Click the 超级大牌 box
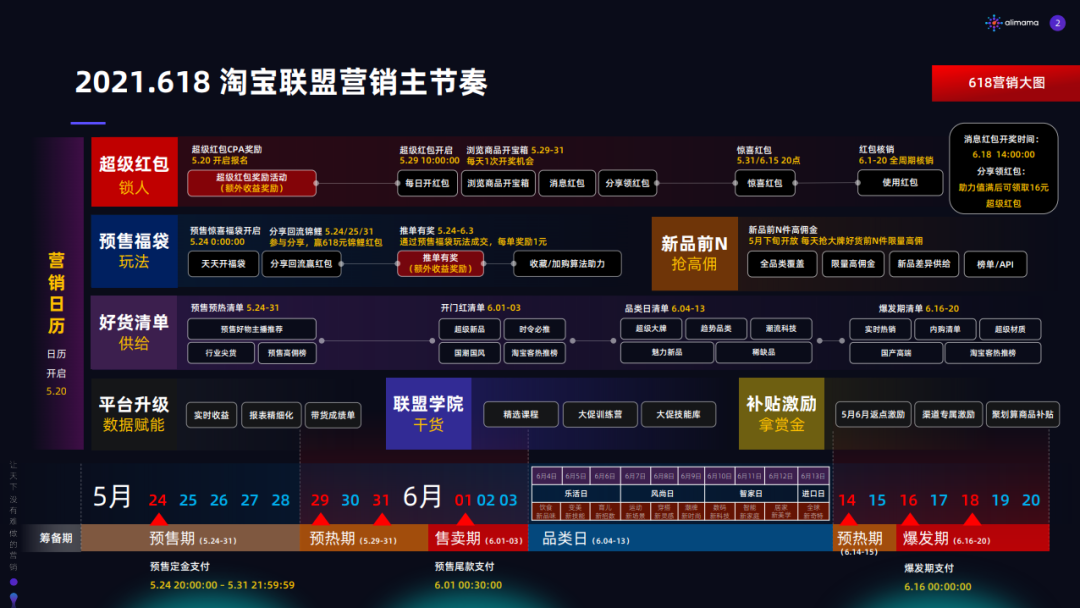Screen dimensions: 1080x608 651,328
